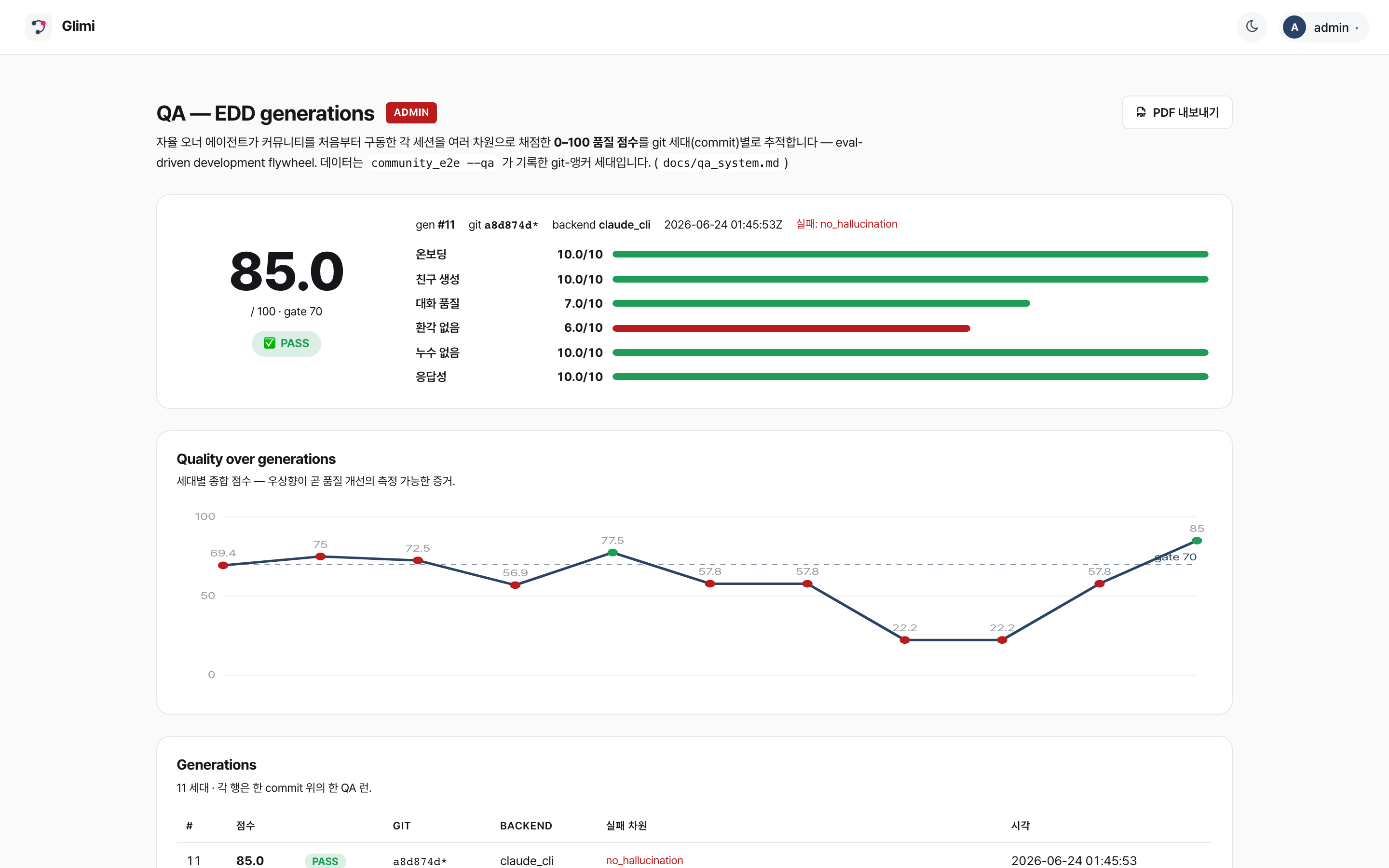Click the Glimi brand name
Image resolution: width=1389 pixels, height=868 pixels.
[x=78, y=27]
